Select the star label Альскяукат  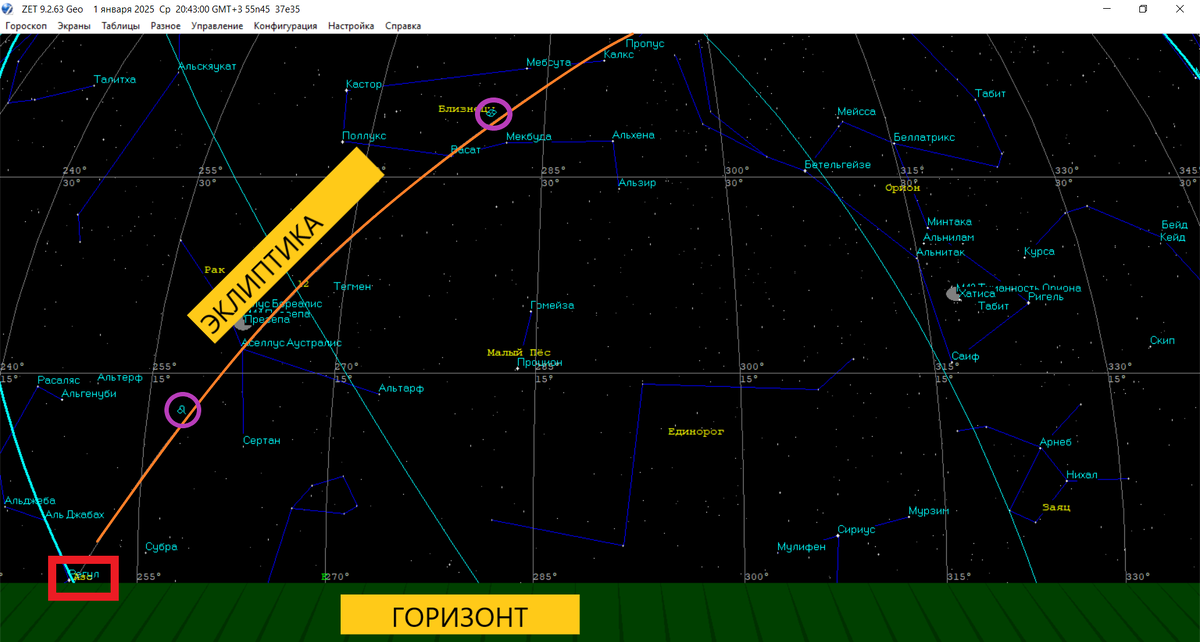coord(207,66)
